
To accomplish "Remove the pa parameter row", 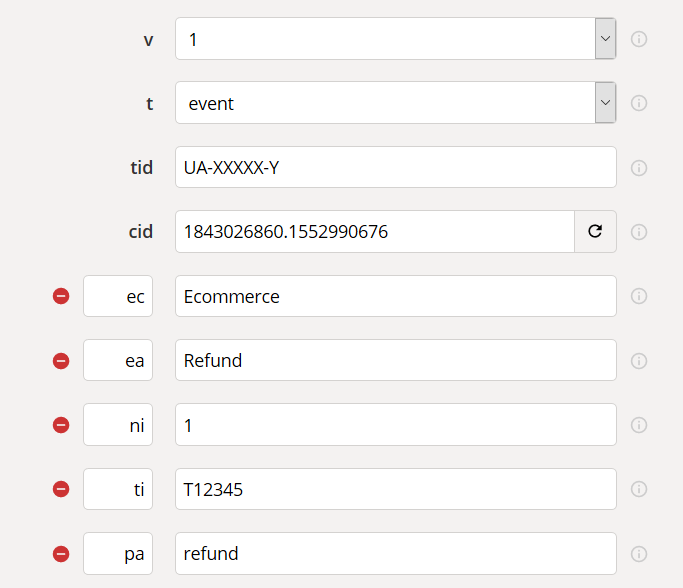I will pyautogui.click(x=61, y=554).
